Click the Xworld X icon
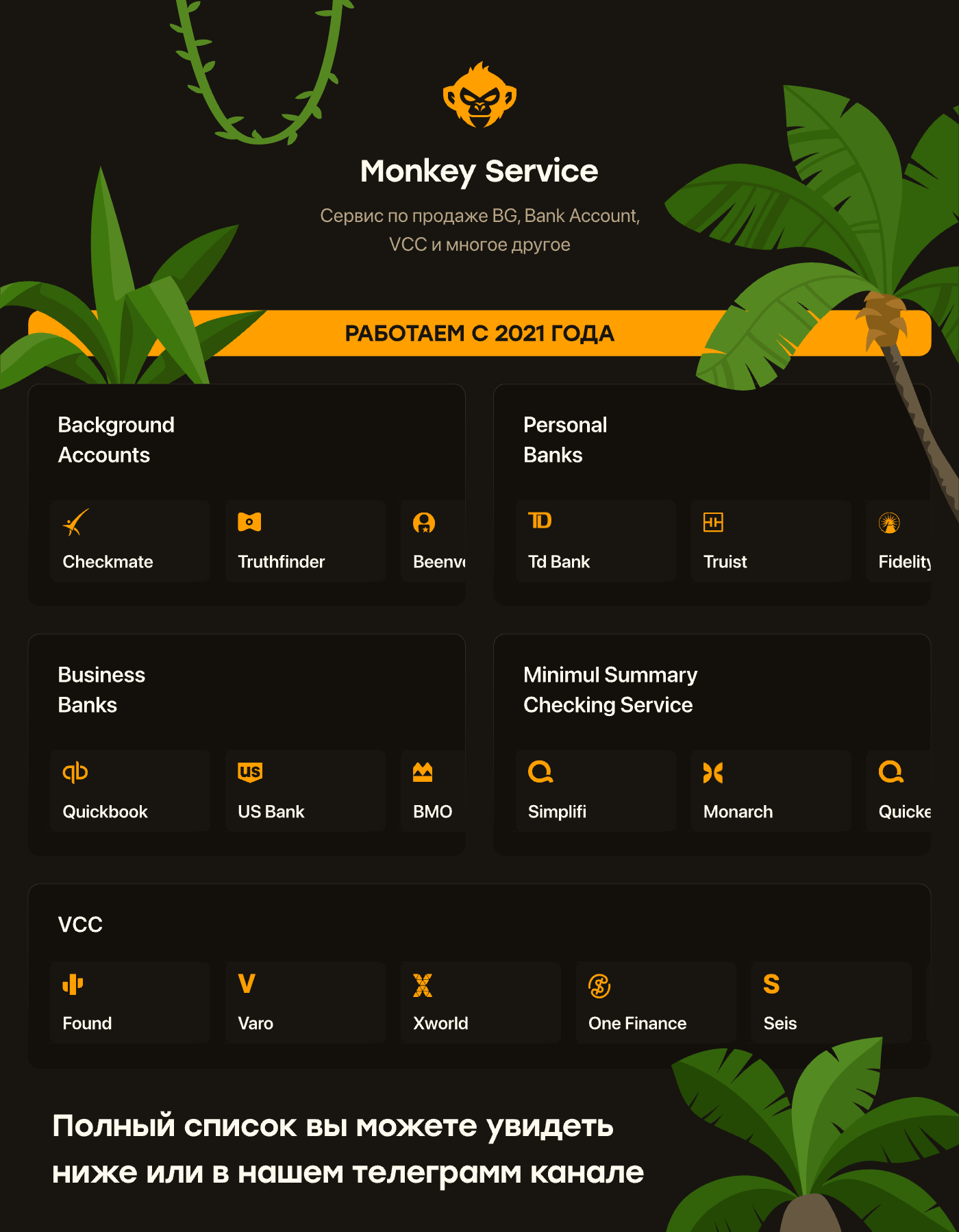The height and width of the screenshot is (1232, 959). click(423, 985)
